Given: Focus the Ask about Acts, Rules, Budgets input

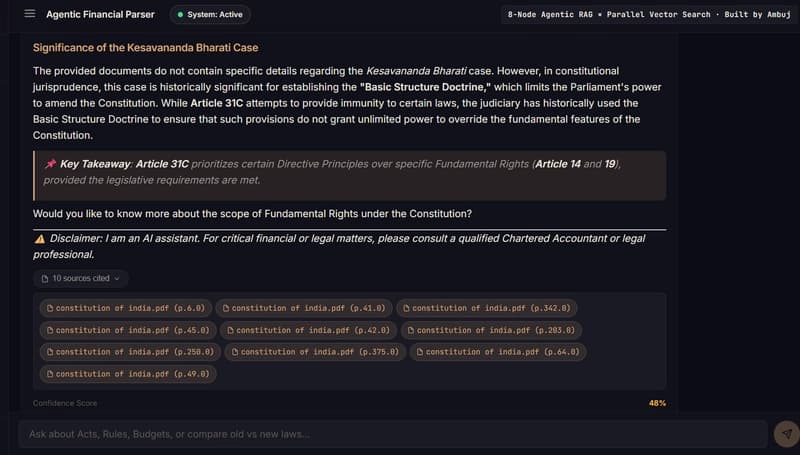Looking at the screenshot, I should (393, 434).
